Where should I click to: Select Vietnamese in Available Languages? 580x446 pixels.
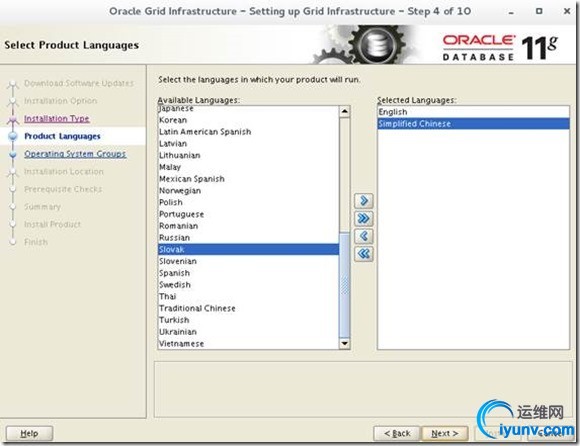pyautogui.click(x=248, y=344)
